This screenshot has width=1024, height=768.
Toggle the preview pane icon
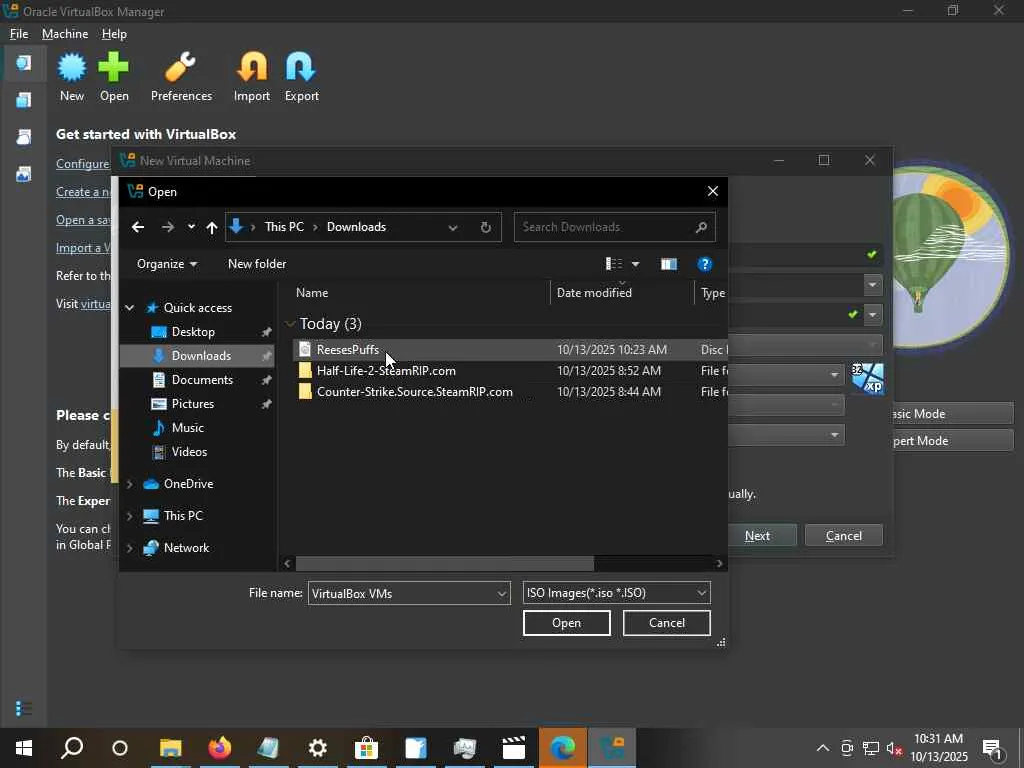tap(669, 264)
